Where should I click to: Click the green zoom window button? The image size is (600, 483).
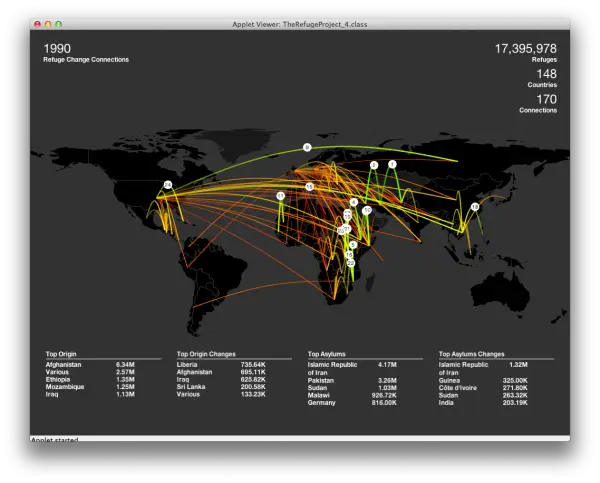[59, 24]
